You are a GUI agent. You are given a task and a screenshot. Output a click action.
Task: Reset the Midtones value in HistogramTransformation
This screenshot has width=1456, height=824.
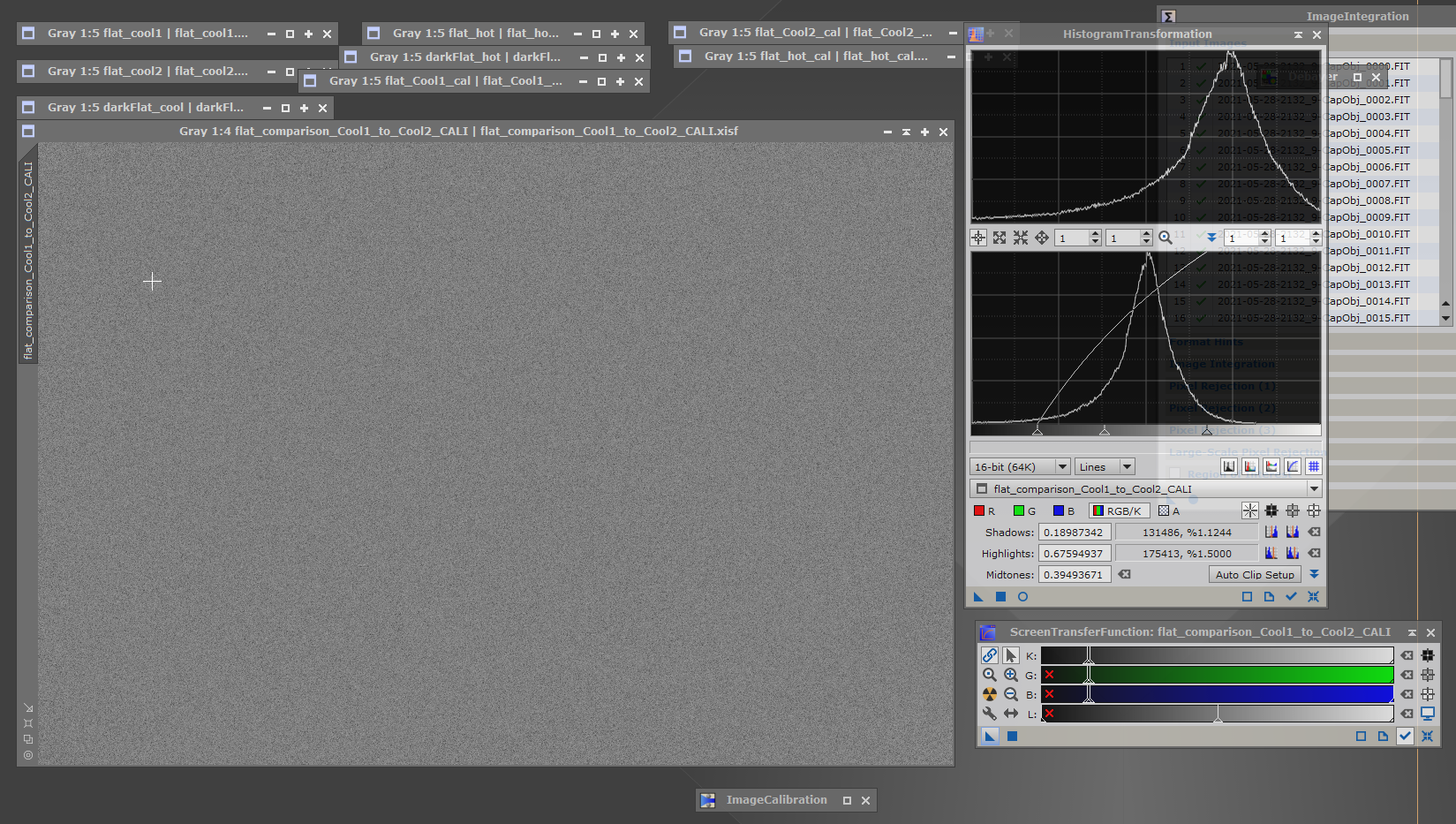[x=1125, y=574]
